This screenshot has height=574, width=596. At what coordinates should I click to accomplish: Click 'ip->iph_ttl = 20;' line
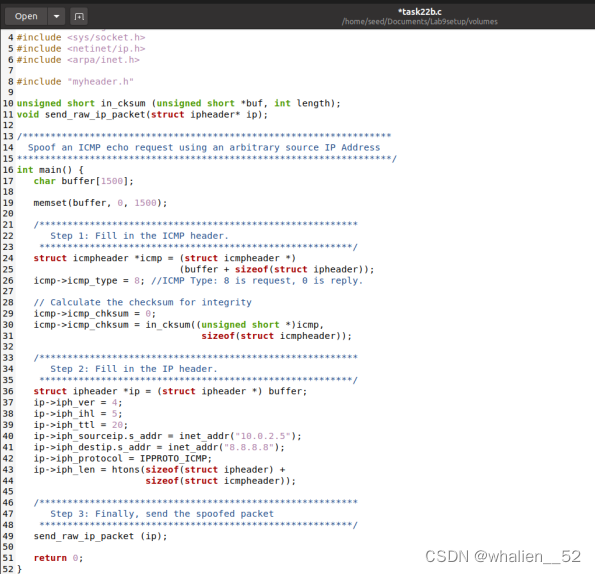[81, 425]
